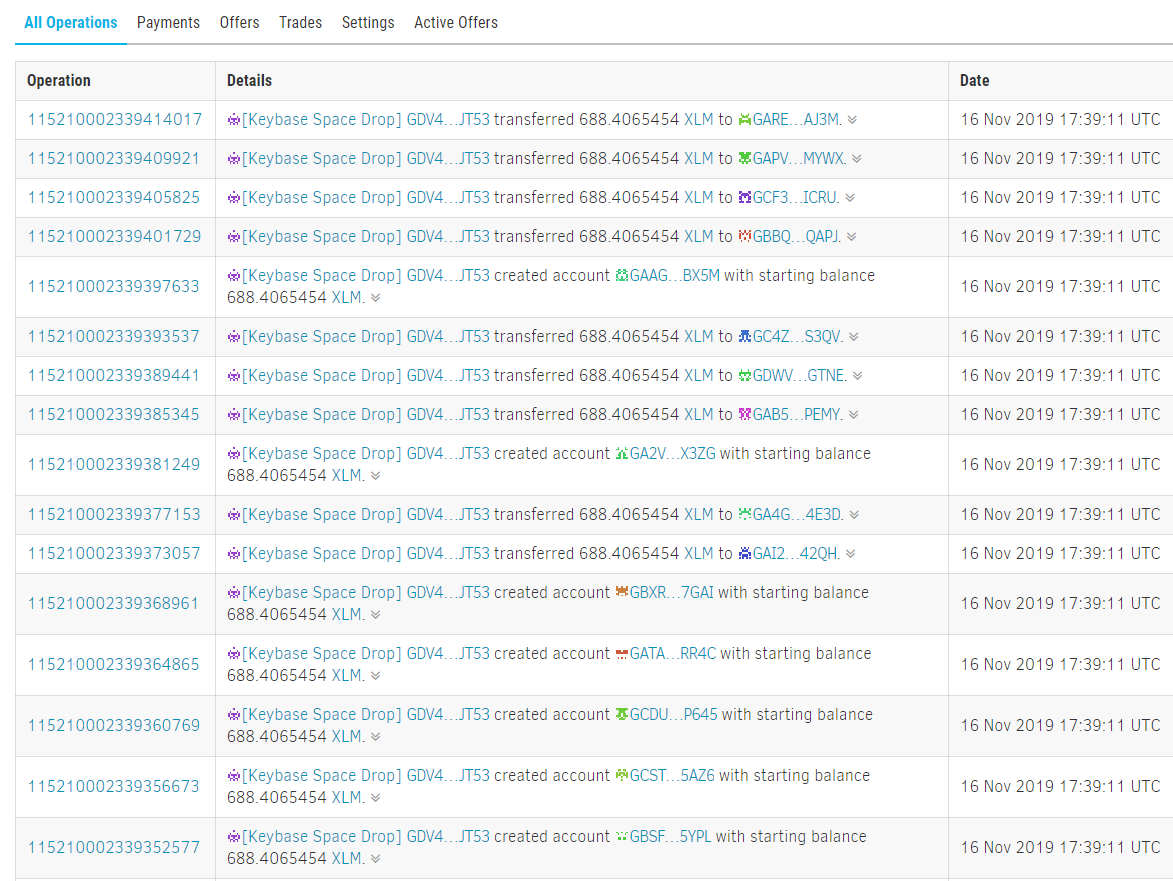Viewport: 1173px width, 881px height.
Task: Click the GBBQ…QAPJ account identicon
Action: (x=744, y=236)
